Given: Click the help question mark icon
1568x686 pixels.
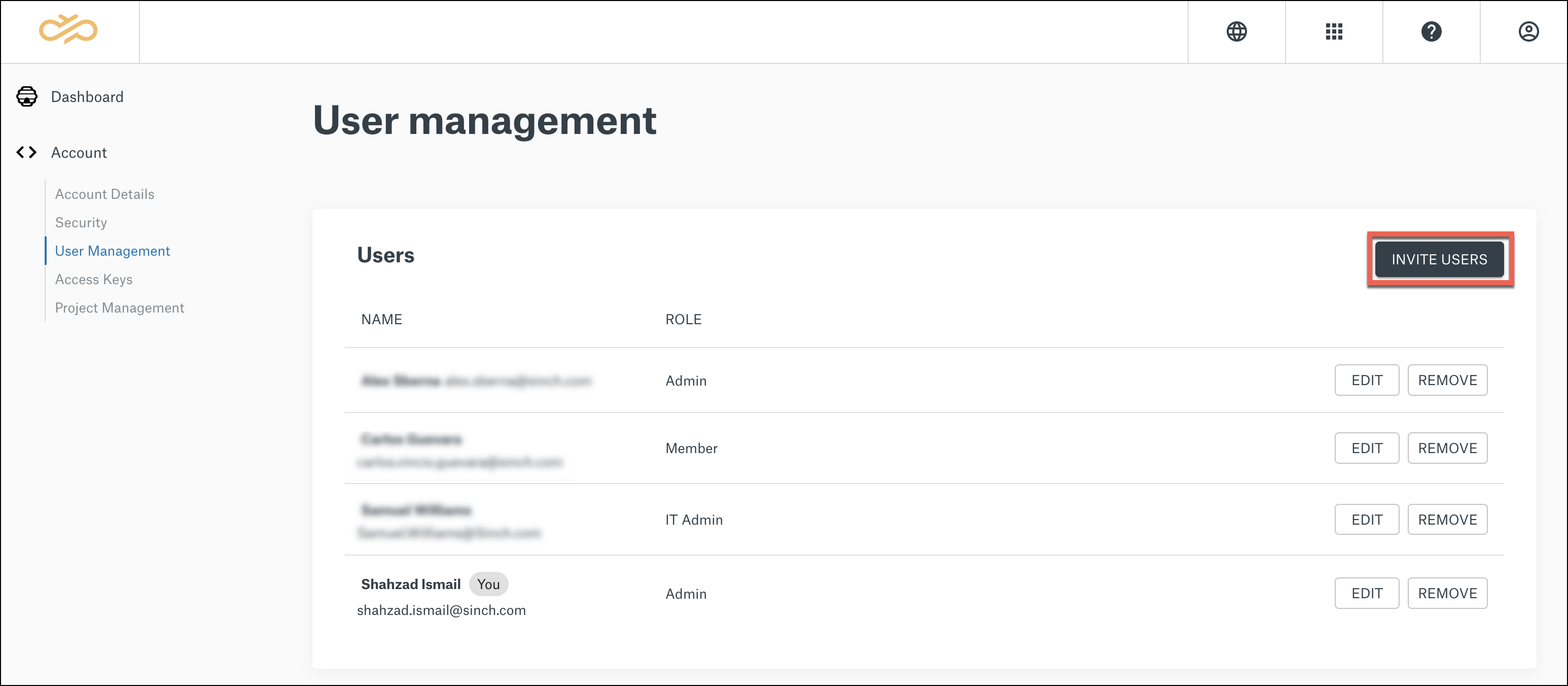Looking at the screenshot, I should 1432,31.
